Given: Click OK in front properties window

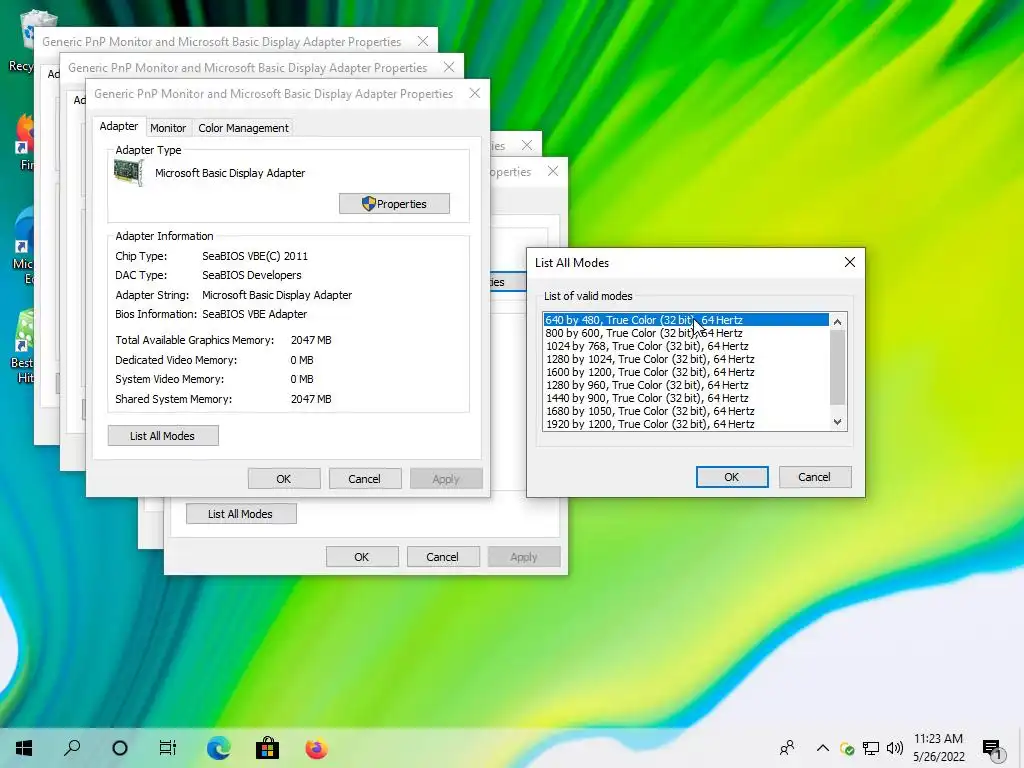Looking at the screenshot, I should pos(283,479).
